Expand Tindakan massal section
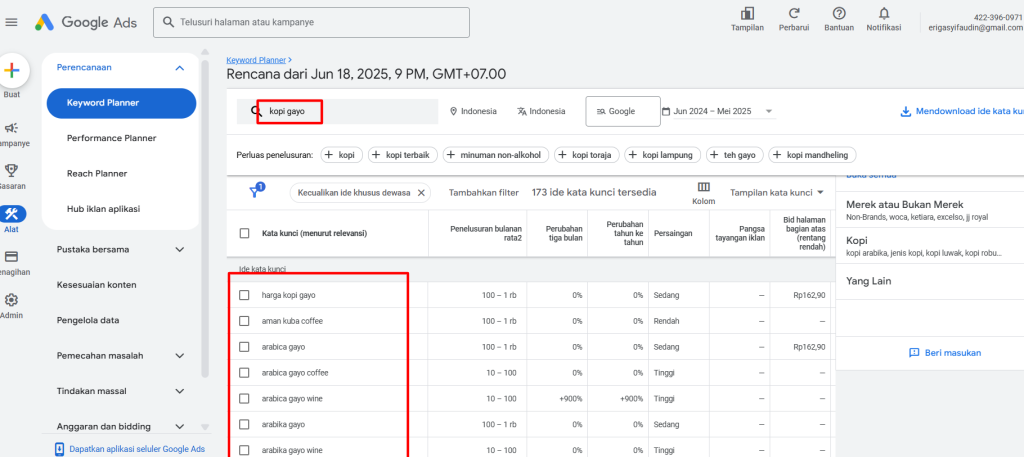 180,391
